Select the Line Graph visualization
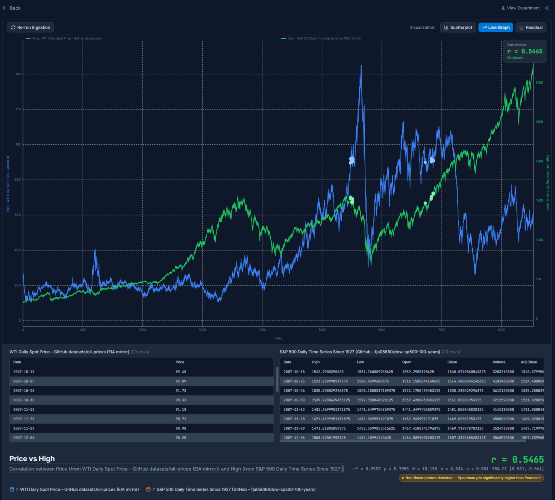The image size is (555, 500). click(x=496, y=28)
